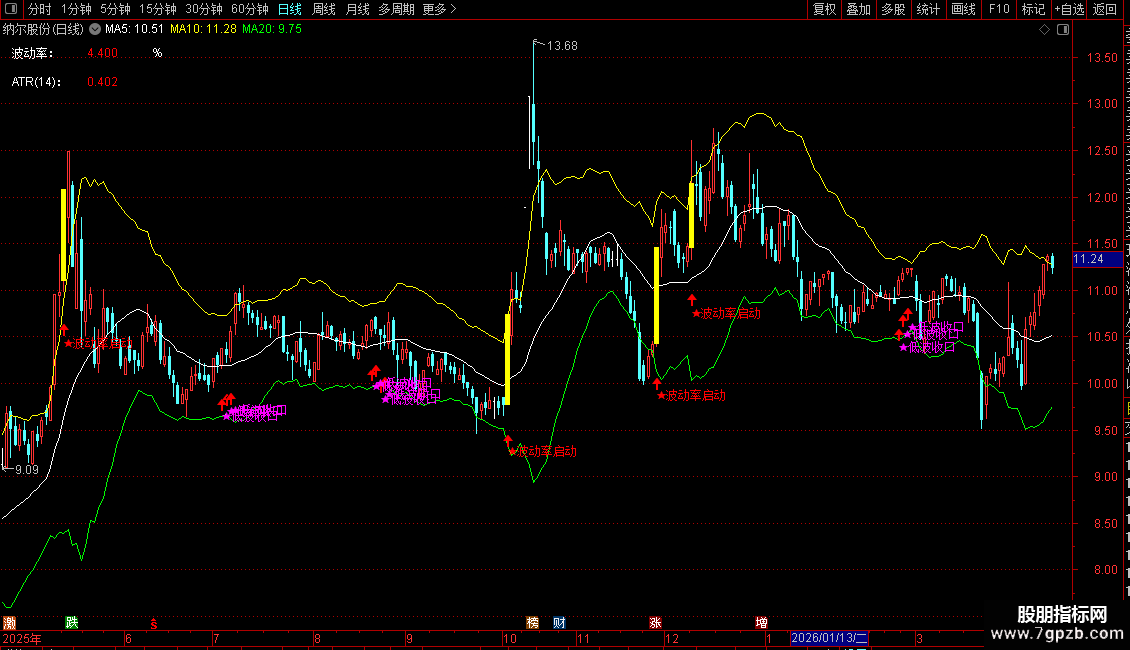Select the 2026/01/13 date marker on timeline
Image resolution: width=1130 pixels, height=650 pixels.
[829, 638]
